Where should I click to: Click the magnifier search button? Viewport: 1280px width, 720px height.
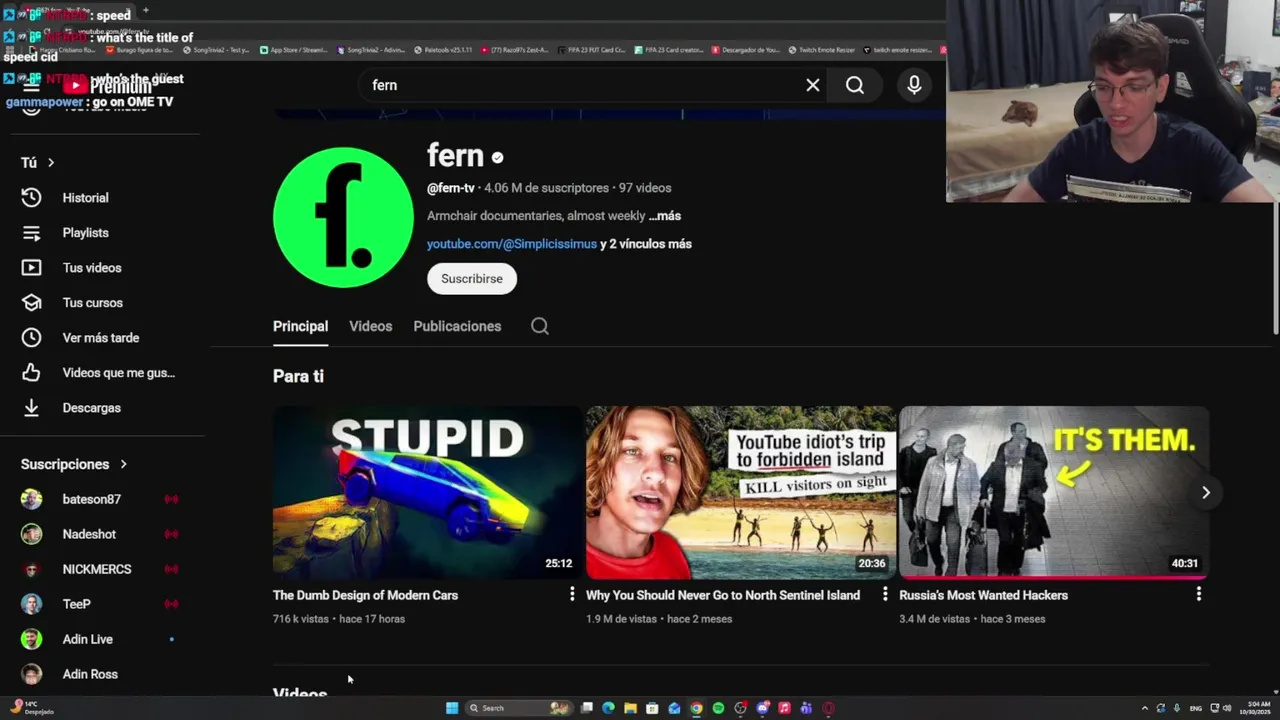(x=855, y=85)
